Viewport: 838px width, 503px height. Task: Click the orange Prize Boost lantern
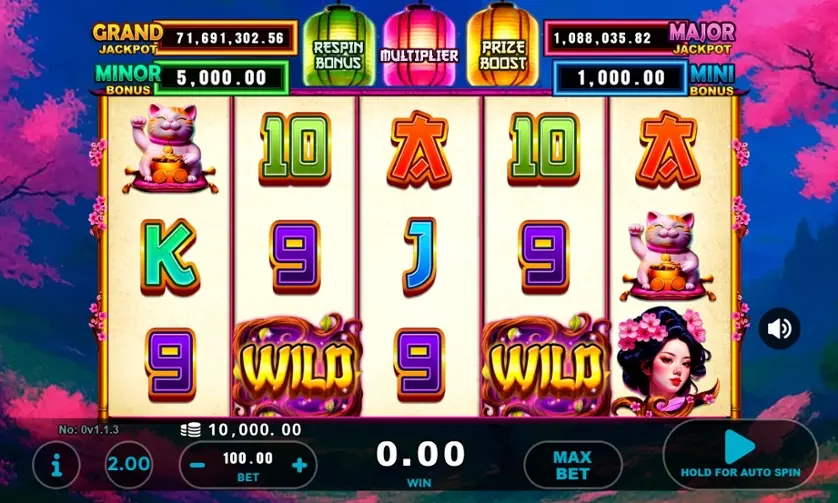pos(502,45)
